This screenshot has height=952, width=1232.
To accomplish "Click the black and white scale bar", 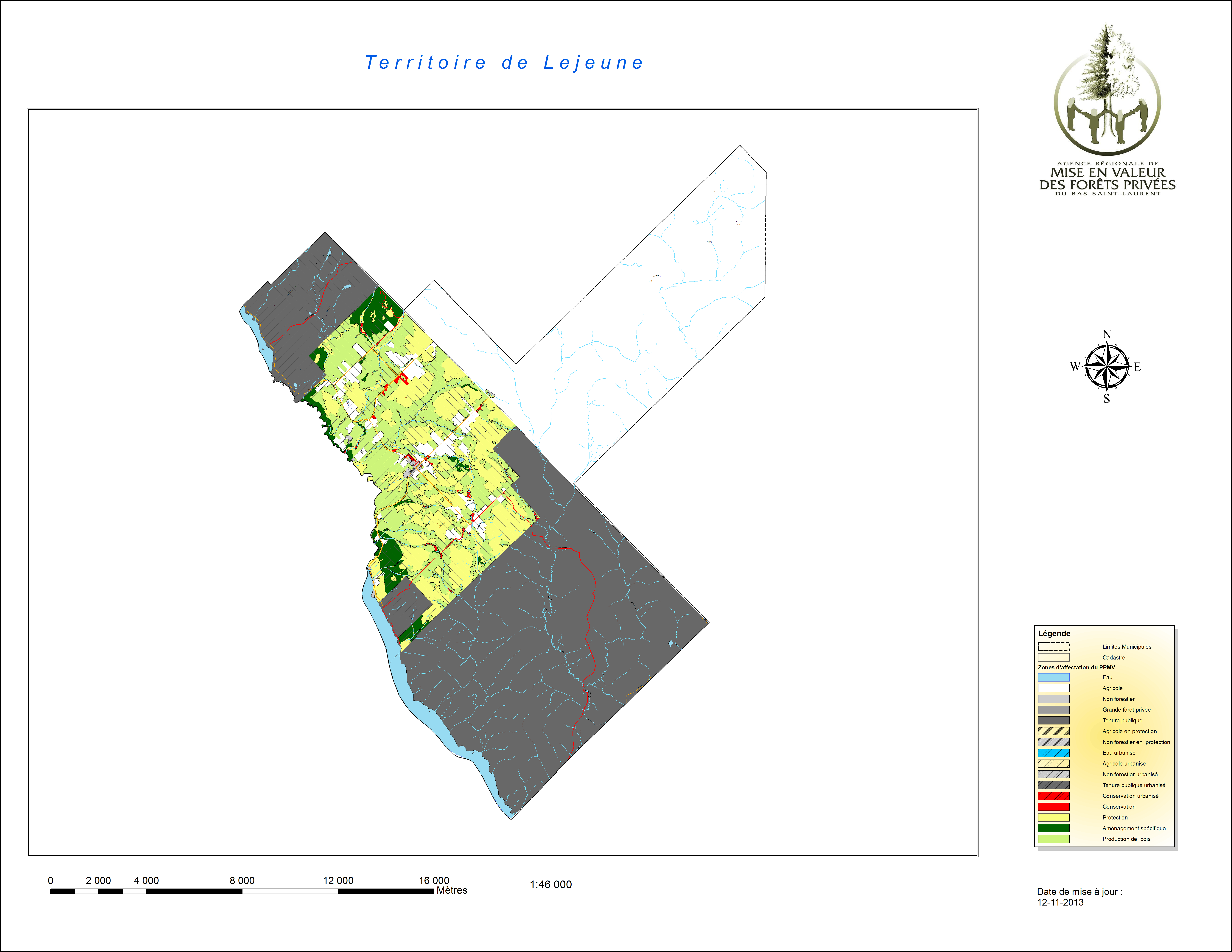I will point(242,891).
